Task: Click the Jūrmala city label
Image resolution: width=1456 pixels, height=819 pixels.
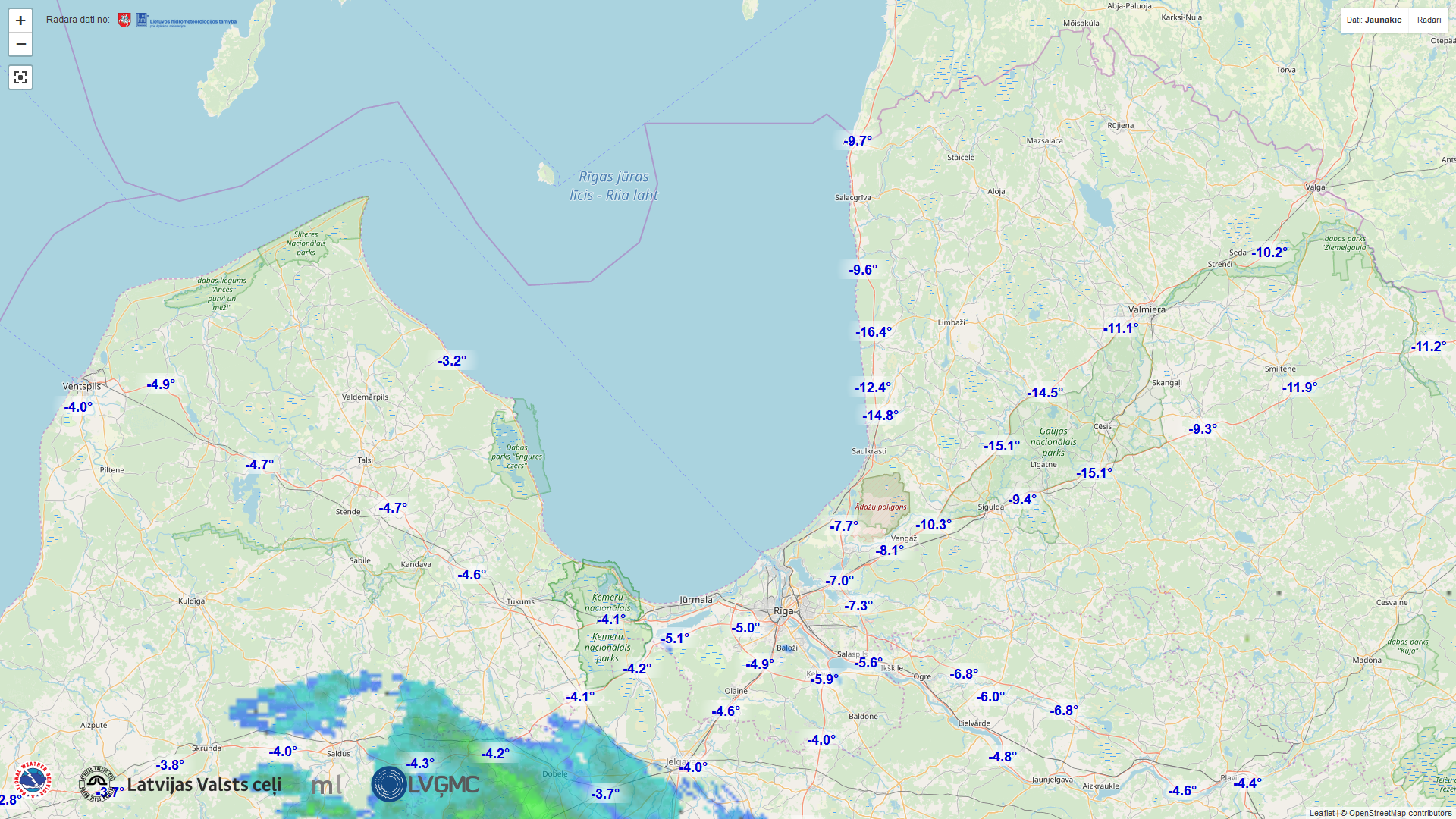Action: tap(696, 600)
